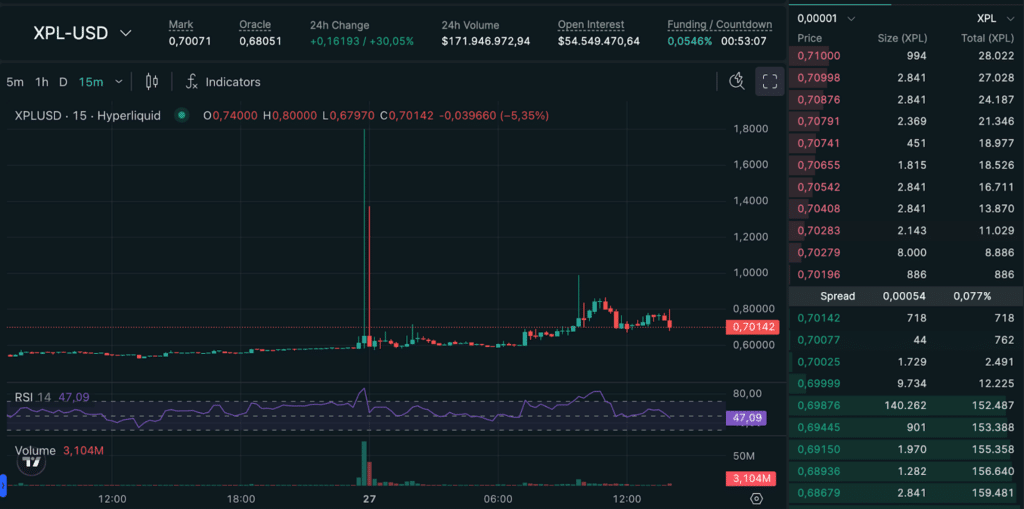Select ask price 0,70408 in order book
Viewport: 1024px width, 509px height.
coord(819,208)
